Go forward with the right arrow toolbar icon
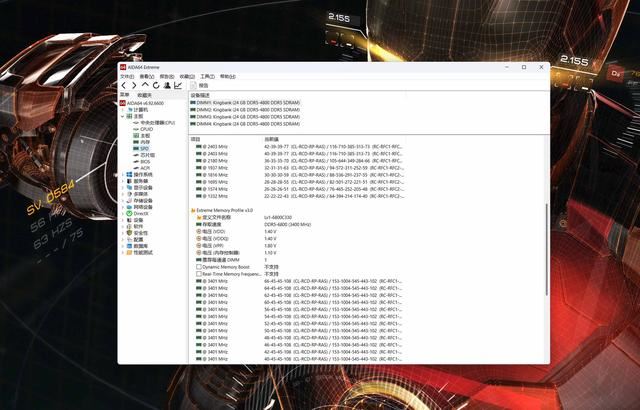Image resolution: width=640 pixels, height=410 pixels. [x=134, y=85]
